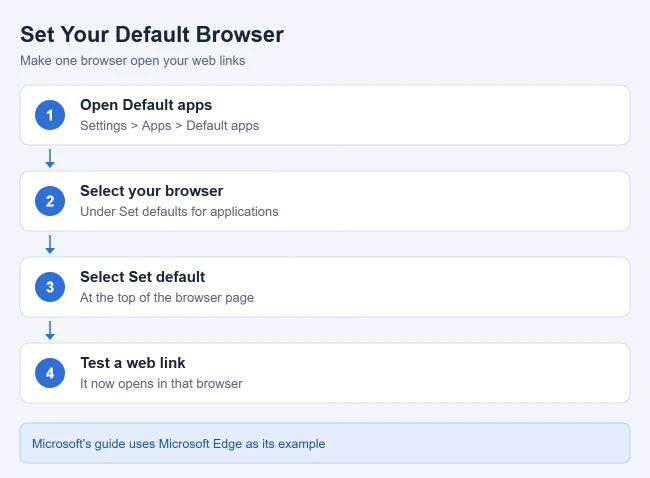650x478 pixels.
Task: Click "At the top of the browser page" text
Action: (167, 298)
